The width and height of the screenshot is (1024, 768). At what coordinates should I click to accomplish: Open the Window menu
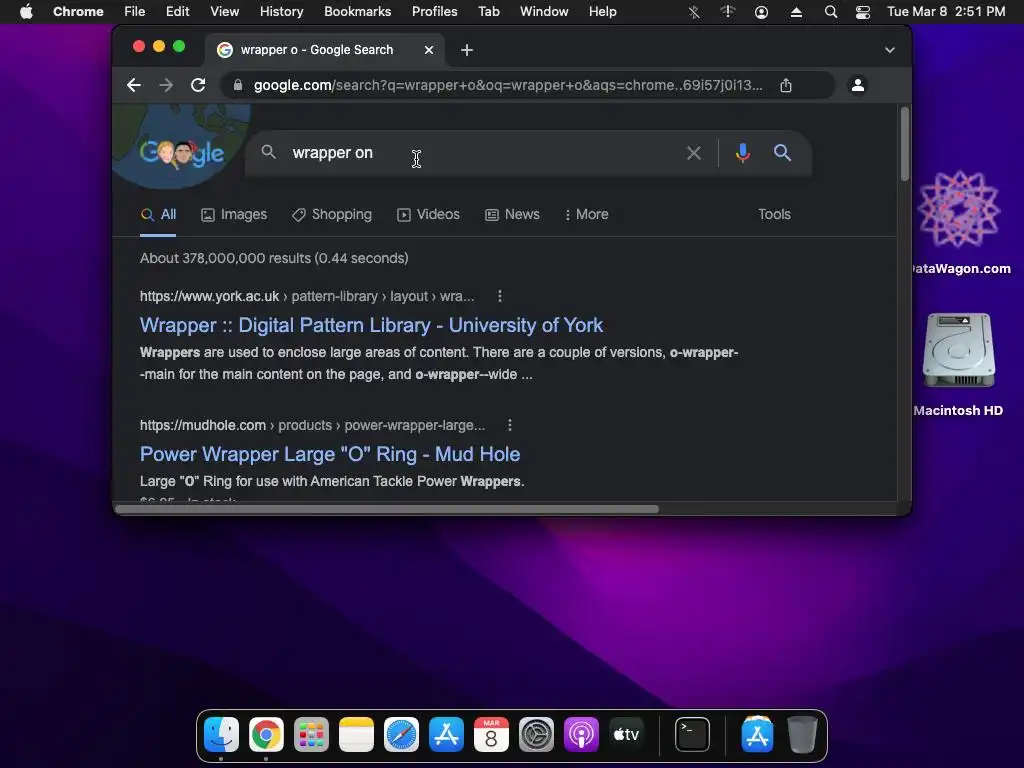pyautogui.click(x=544, y=12)
